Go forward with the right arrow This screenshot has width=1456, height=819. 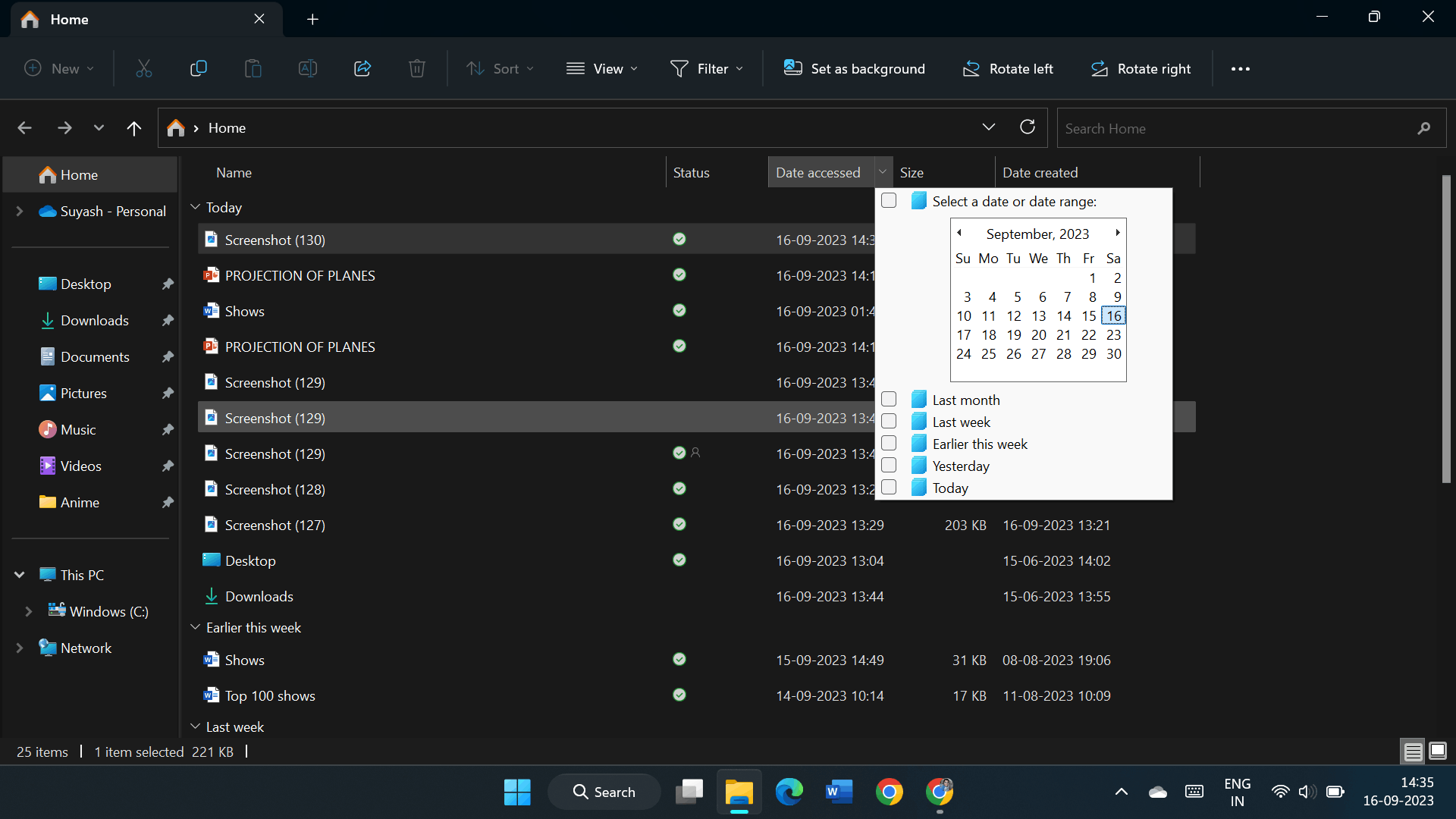click(x=64, y=128)
